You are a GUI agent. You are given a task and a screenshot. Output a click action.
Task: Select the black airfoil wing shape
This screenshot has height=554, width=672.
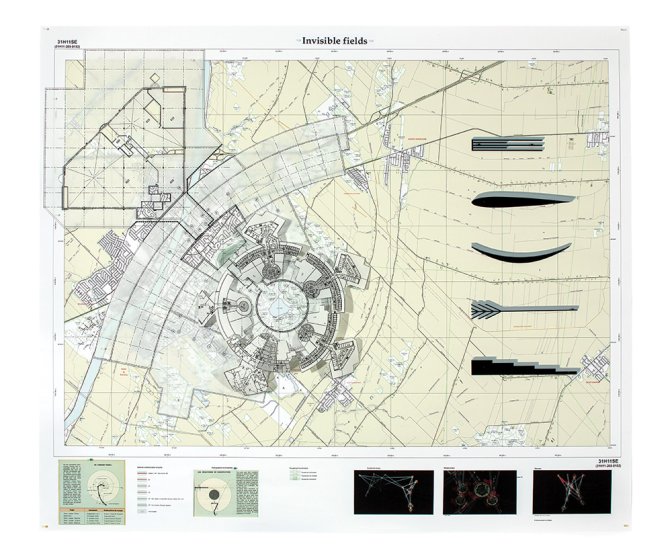tap(522, 201)
